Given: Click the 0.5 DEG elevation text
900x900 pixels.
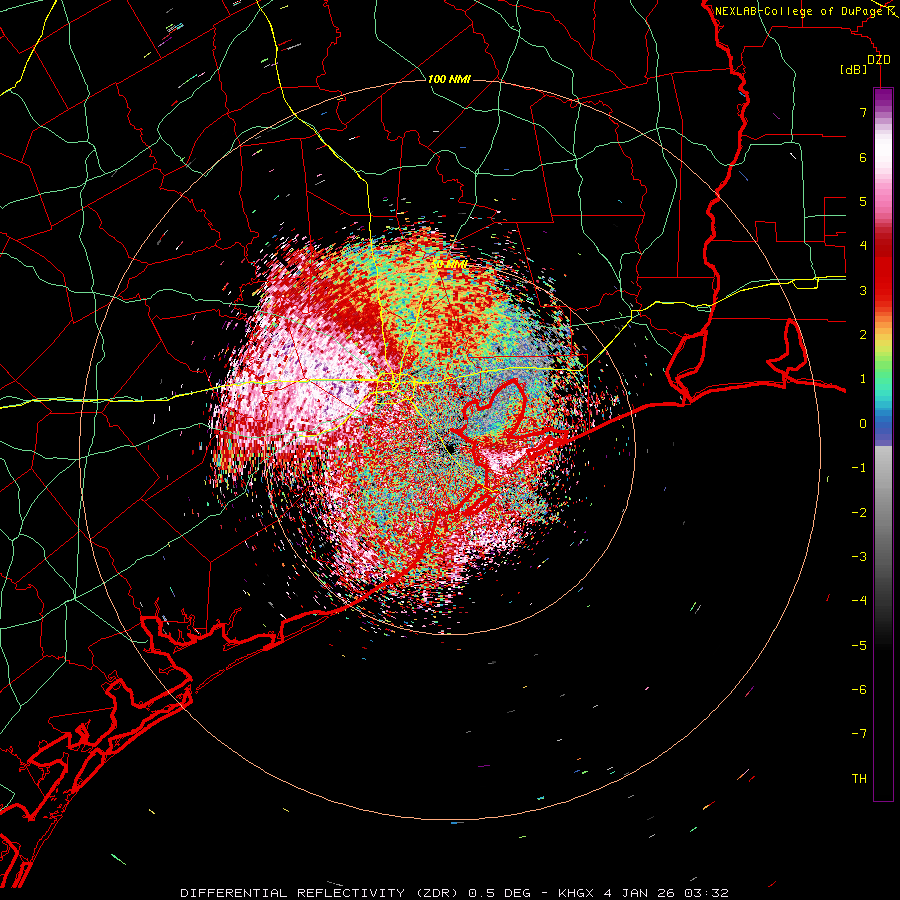Looking at the screenshot, I should click(503, 893).
